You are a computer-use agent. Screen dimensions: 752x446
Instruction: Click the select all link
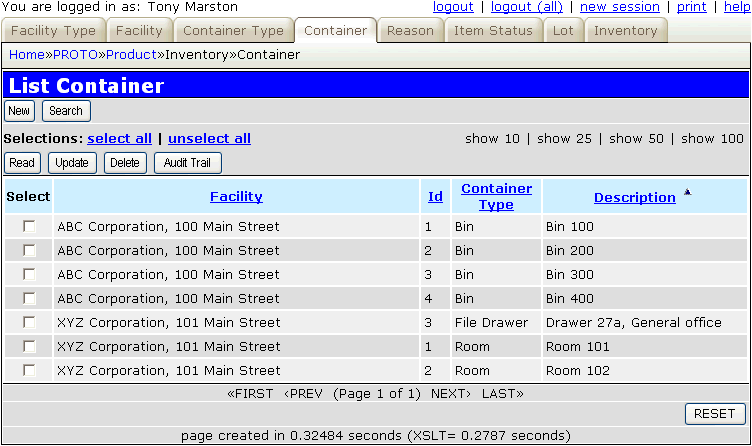tap(119, 139)
